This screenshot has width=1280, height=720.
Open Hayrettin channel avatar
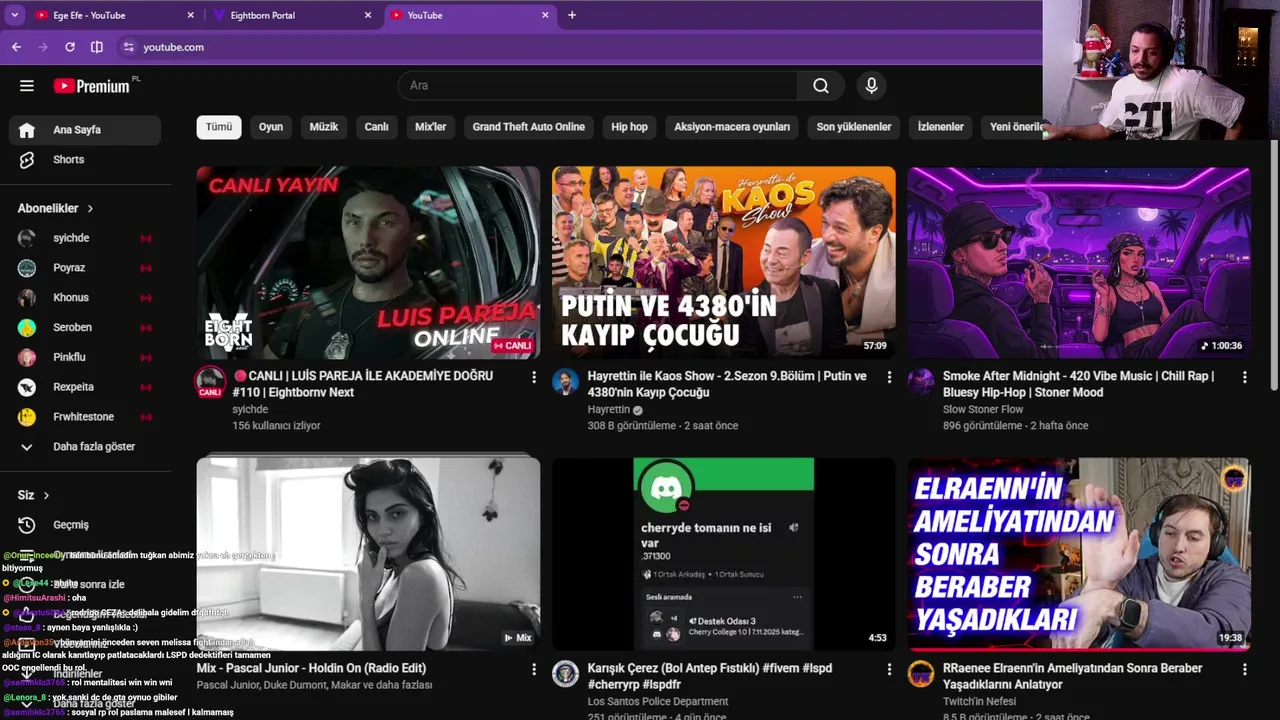coord(565,381)
